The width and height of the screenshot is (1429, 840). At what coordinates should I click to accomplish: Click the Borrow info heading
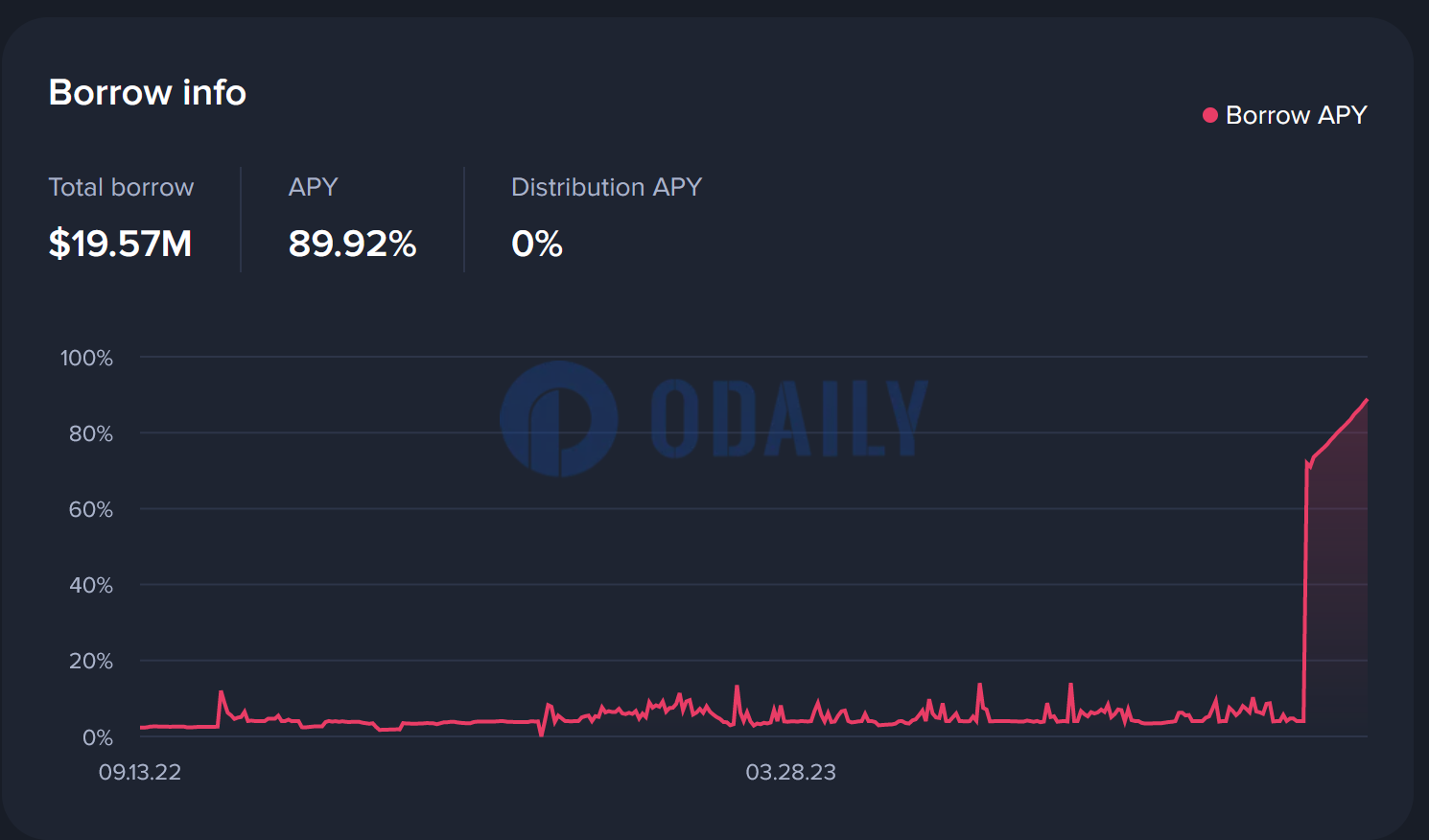tap(148, 92)
